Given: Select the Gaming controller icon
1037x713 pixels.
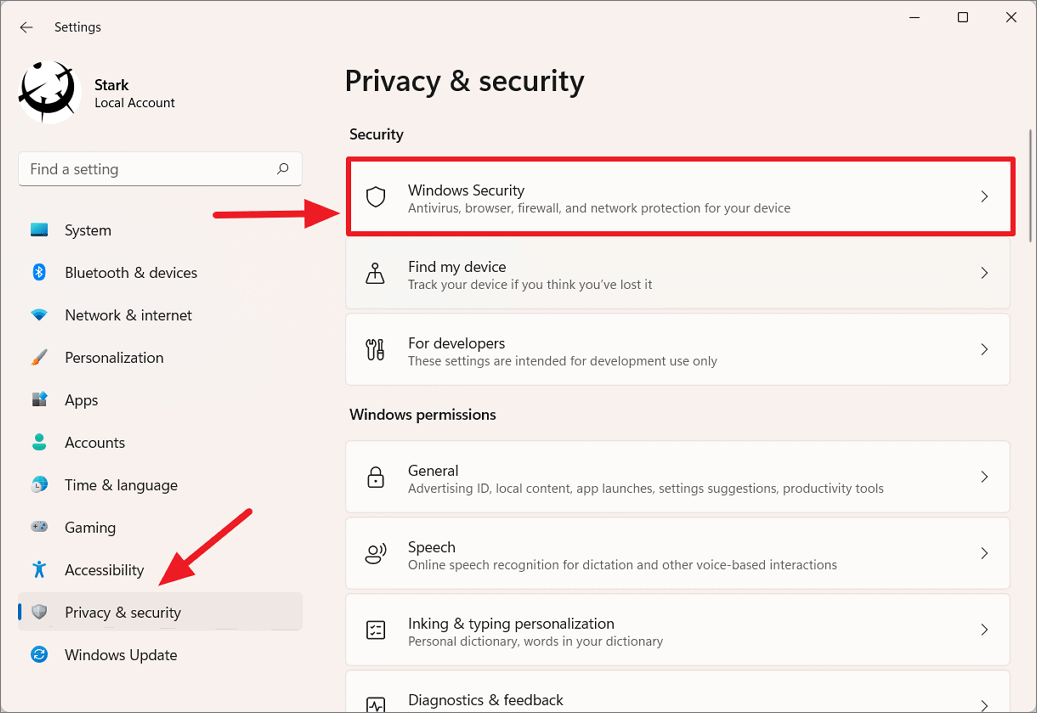Looking at the screenshot, I should tap(39, 527).
